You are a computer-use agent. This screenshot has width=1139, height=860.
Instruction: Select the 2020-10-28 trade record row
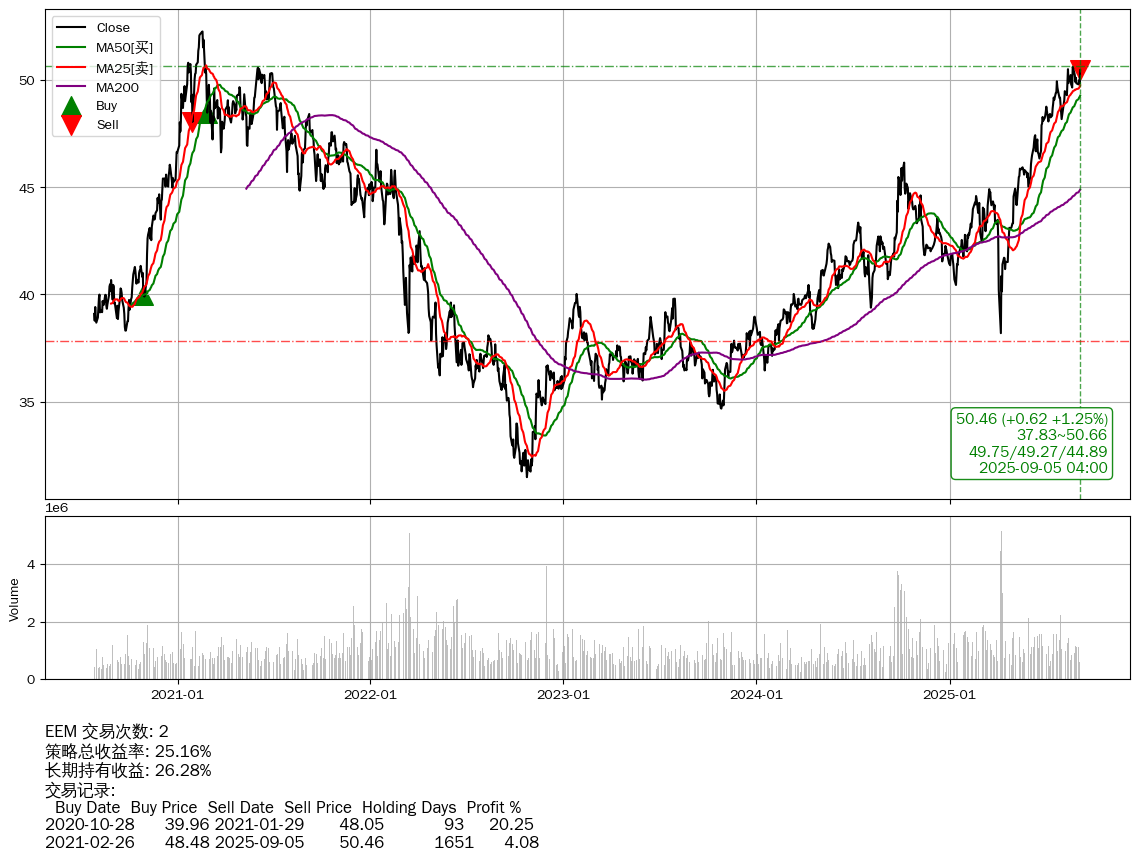click(289, 825)
